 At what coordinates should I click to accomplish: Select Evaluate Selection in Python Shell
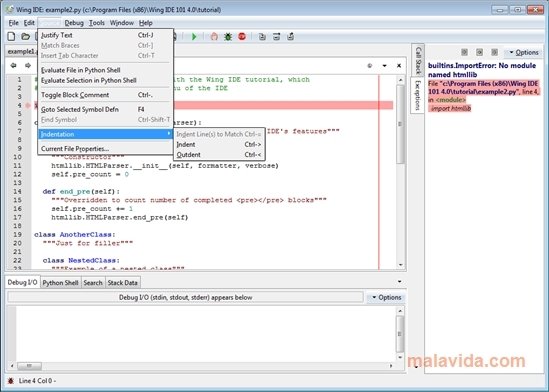pos(105,80)
